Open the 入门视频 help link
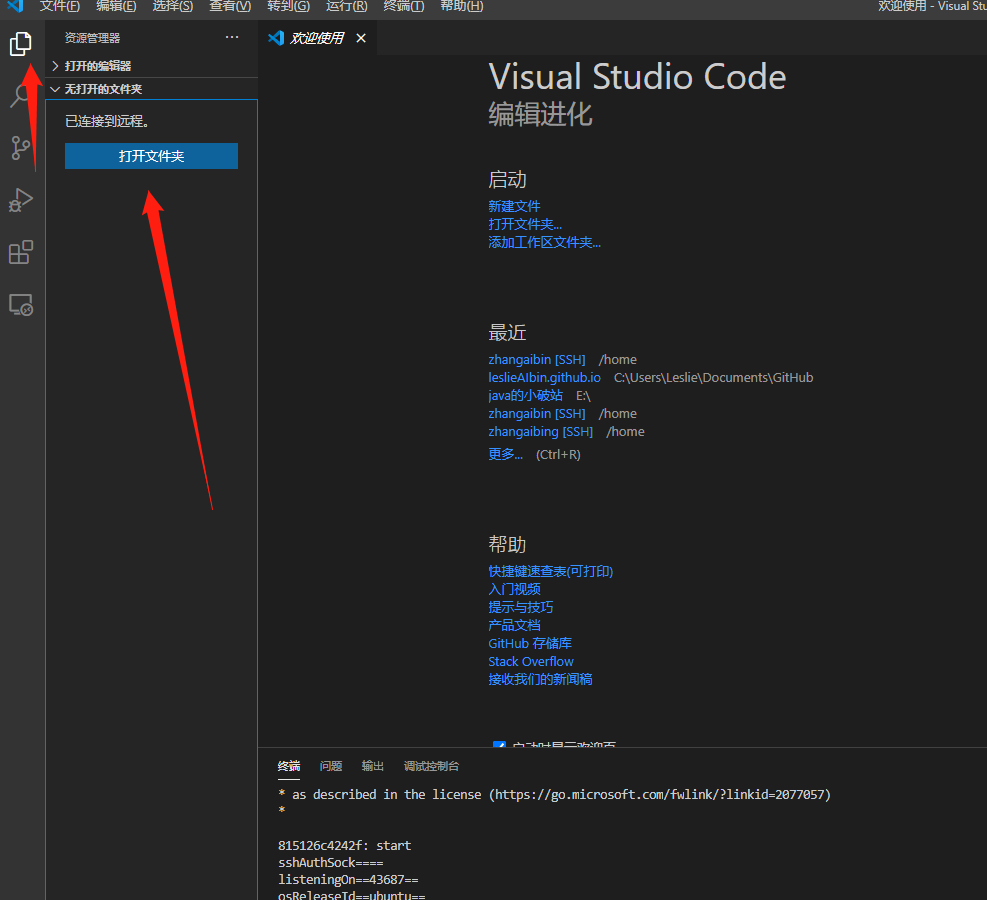 514,589
